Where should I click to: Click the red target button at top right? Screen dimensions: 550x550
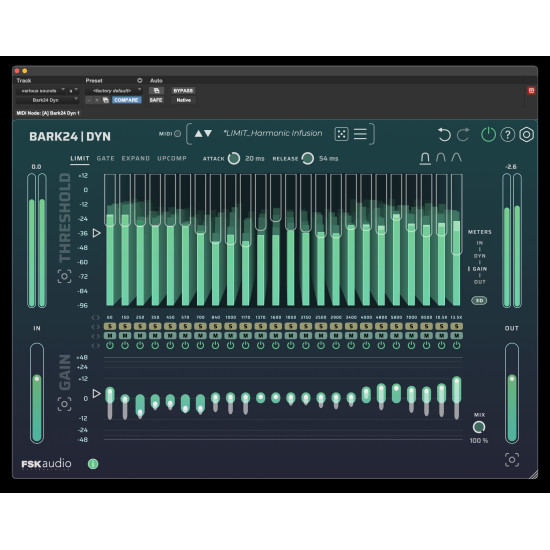(531, 91)
